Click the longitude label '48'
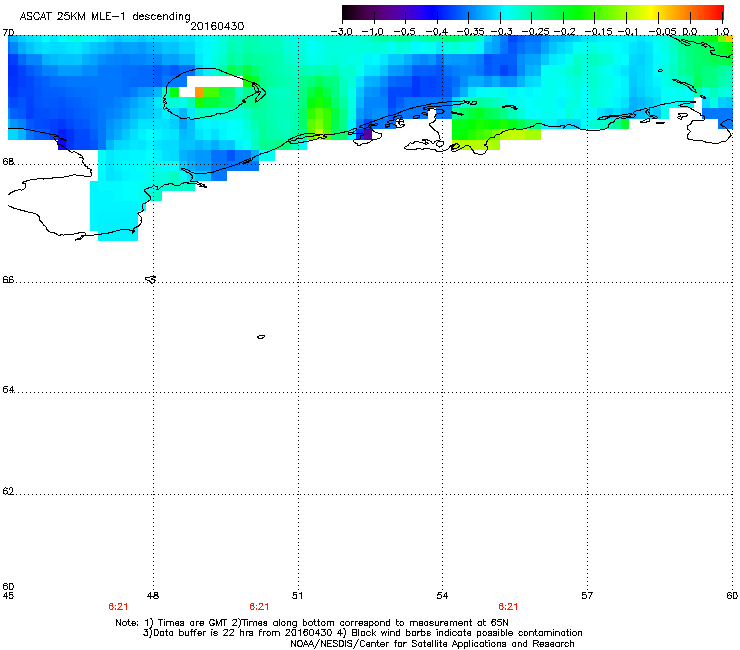Image resolution: width=740 pixels, height=650 pixels. pos(153,596)
